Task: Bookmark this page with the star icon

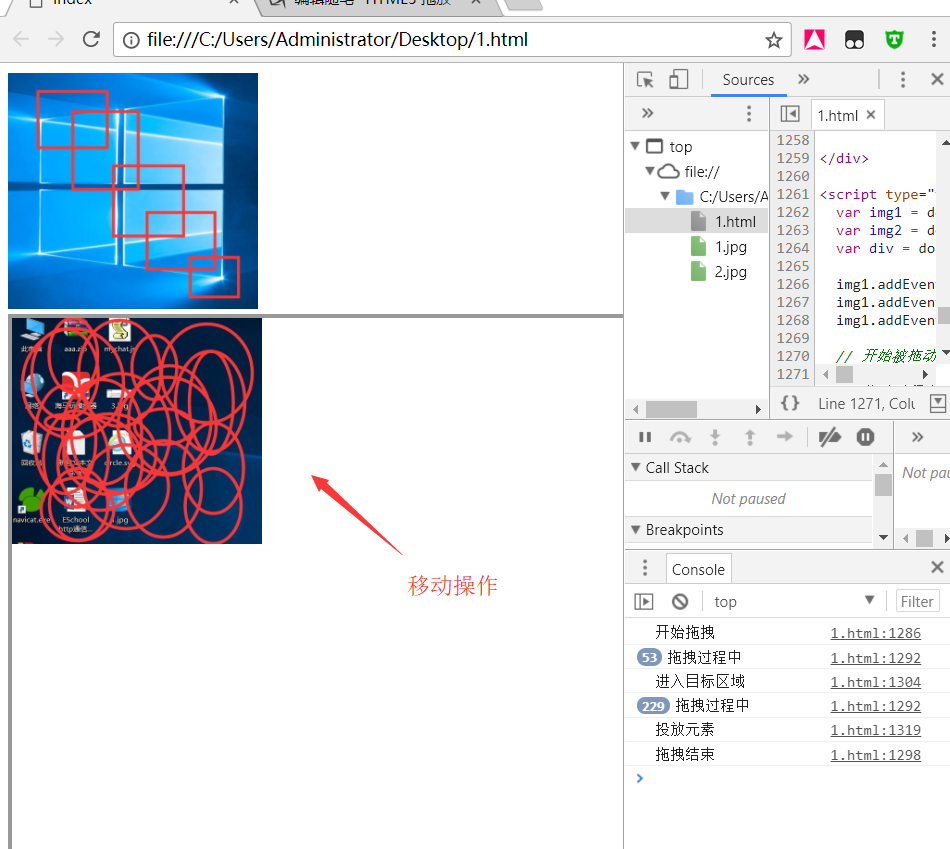Action: pyautogui.click(x=773, y=40)
